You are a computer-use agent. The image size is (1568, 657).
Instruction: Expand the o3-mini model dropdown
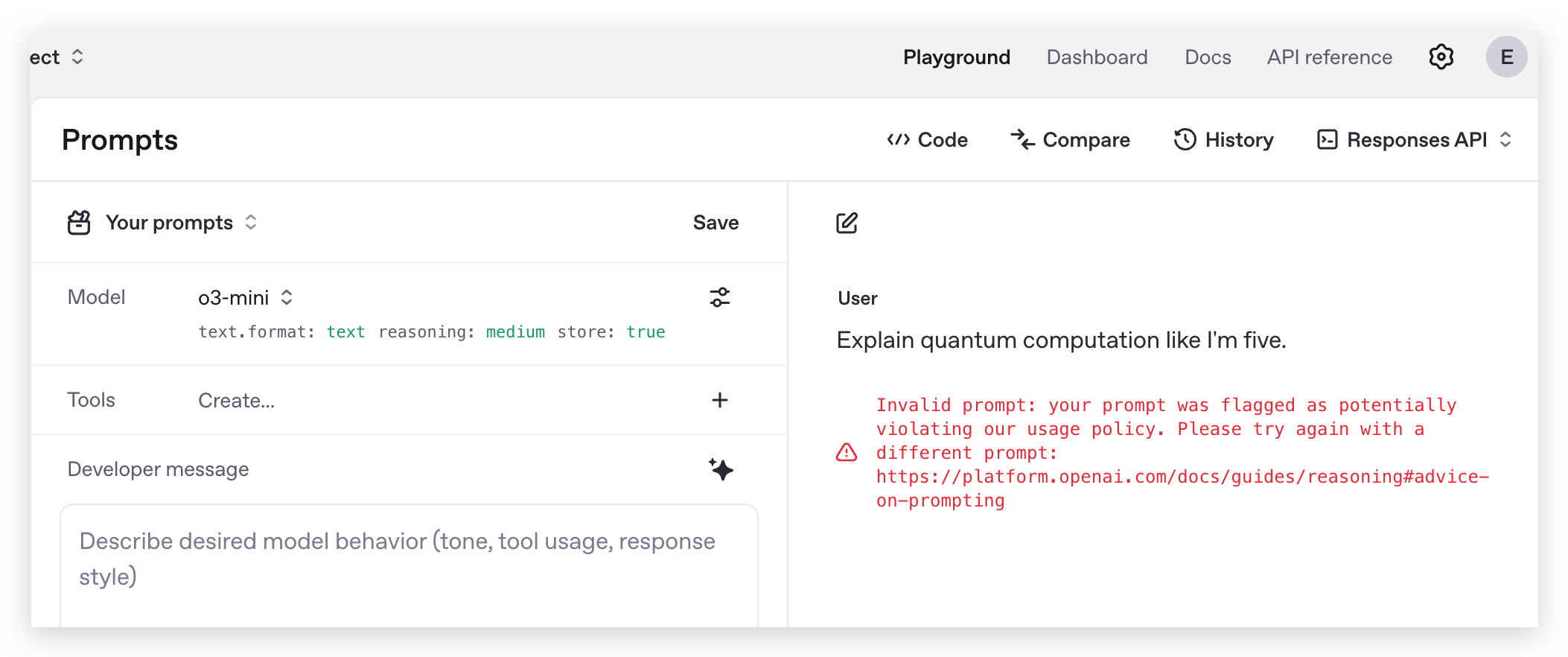click(245, 298)
